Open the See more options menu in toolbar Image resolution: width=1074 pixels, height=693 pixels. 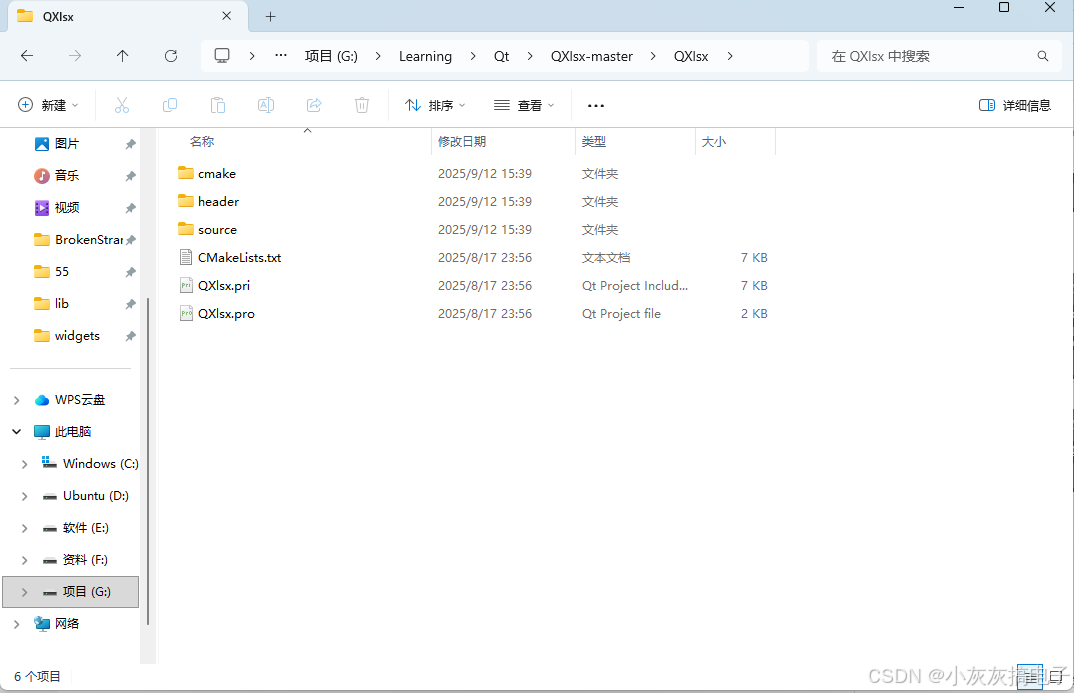click(x=596, y=105)
